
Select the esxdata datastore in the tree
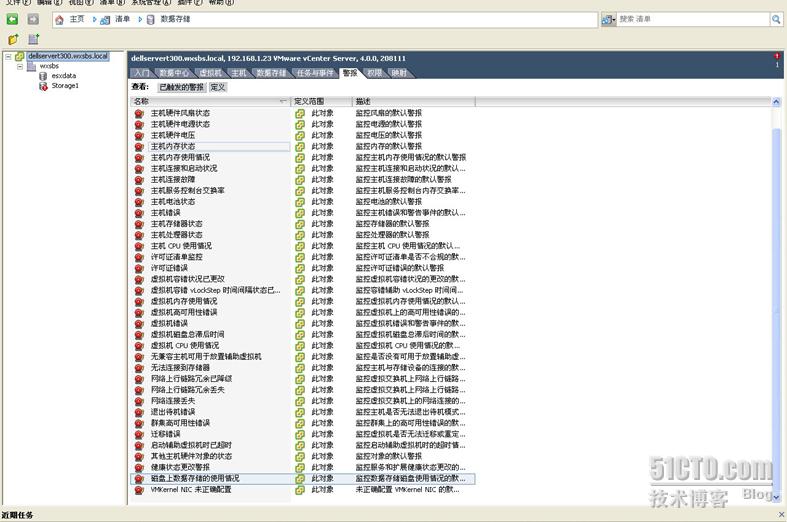coord(64,76)
